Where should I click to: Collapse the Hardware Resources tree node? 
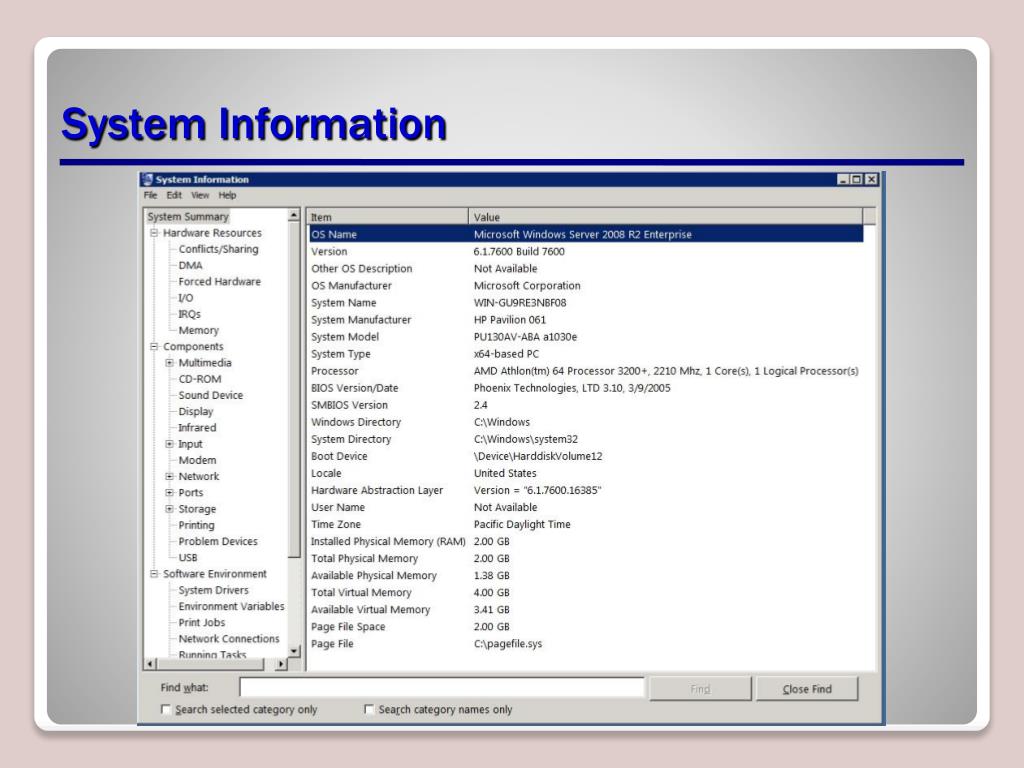tap(154, 233)
